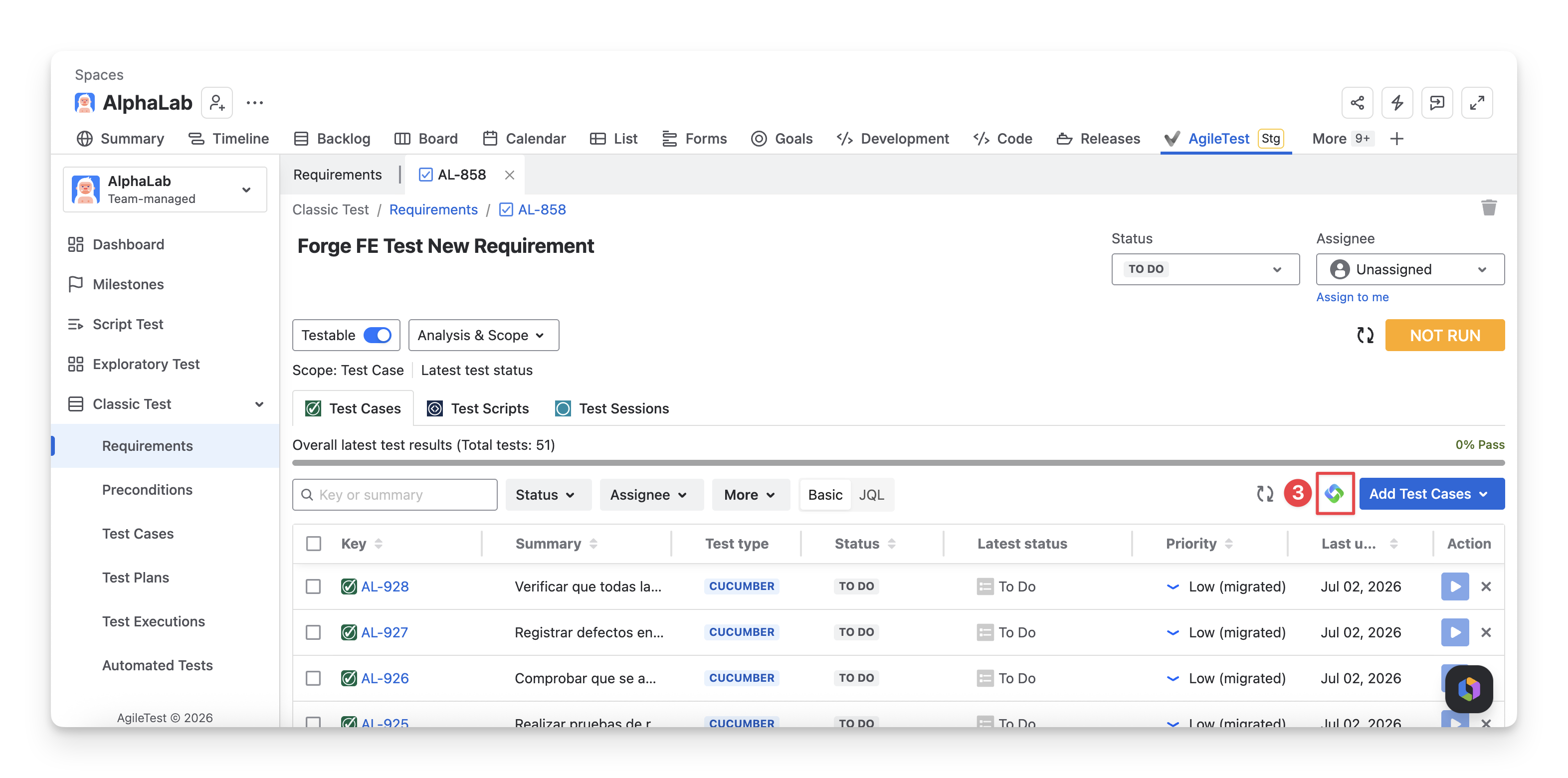Screen dimensions: 1568x778
Task: Open the three-dot space actions menu
Action: (255, 103)
